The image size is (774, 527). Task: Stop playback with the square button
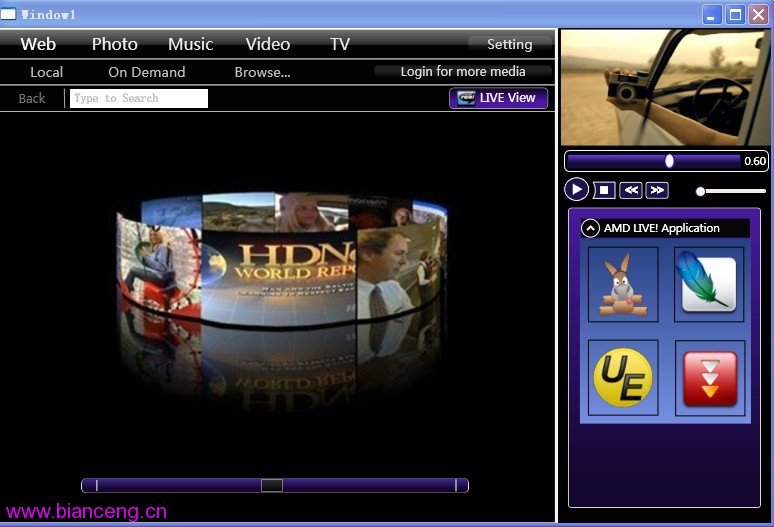click(x=604, y=190)
